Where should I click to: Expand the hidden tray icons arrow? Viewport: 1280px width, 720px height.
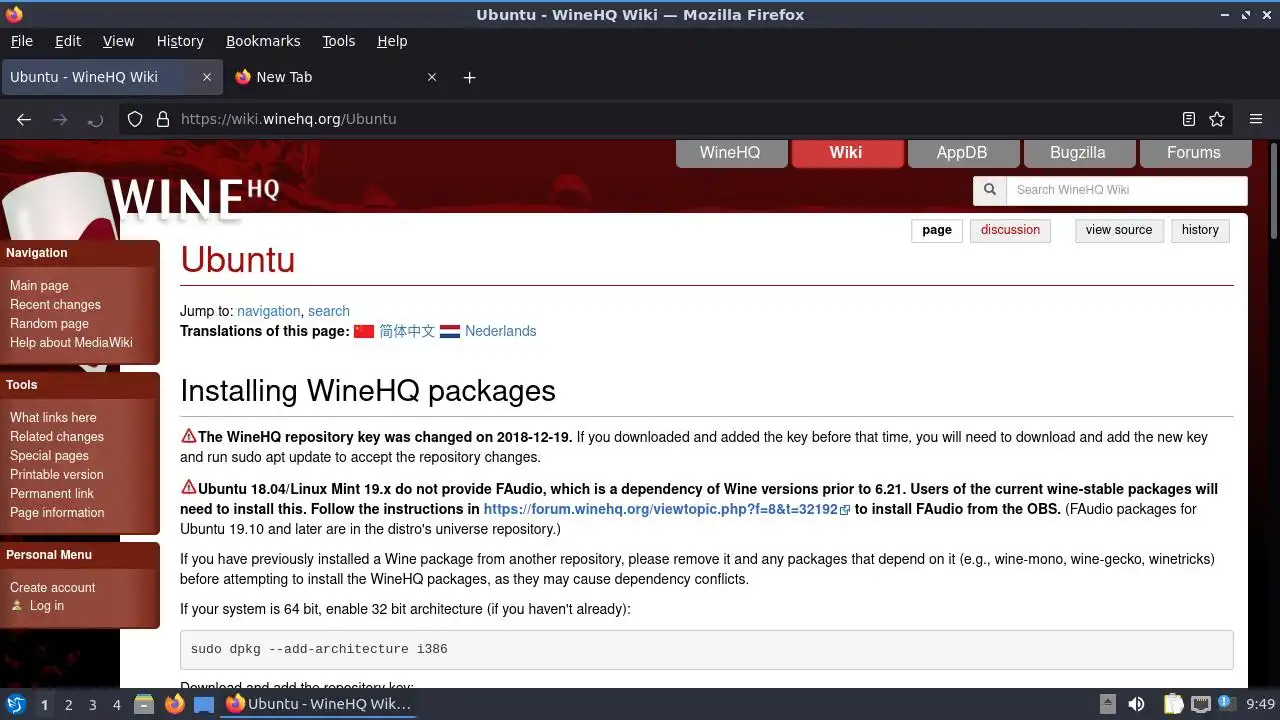[1107, 704]
